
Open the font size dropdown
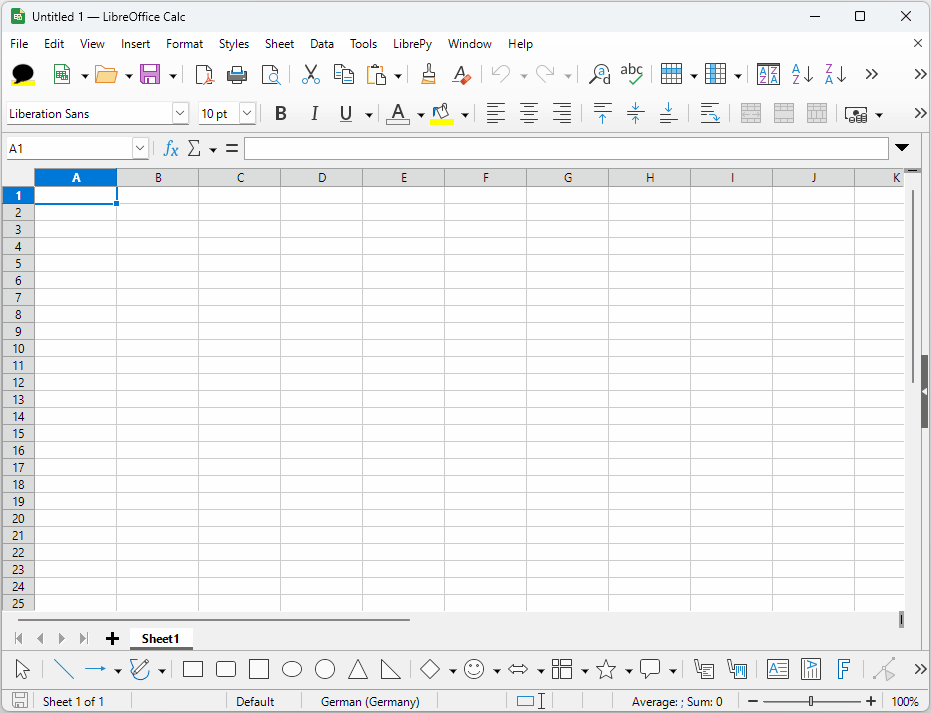[x=247, y=113]
